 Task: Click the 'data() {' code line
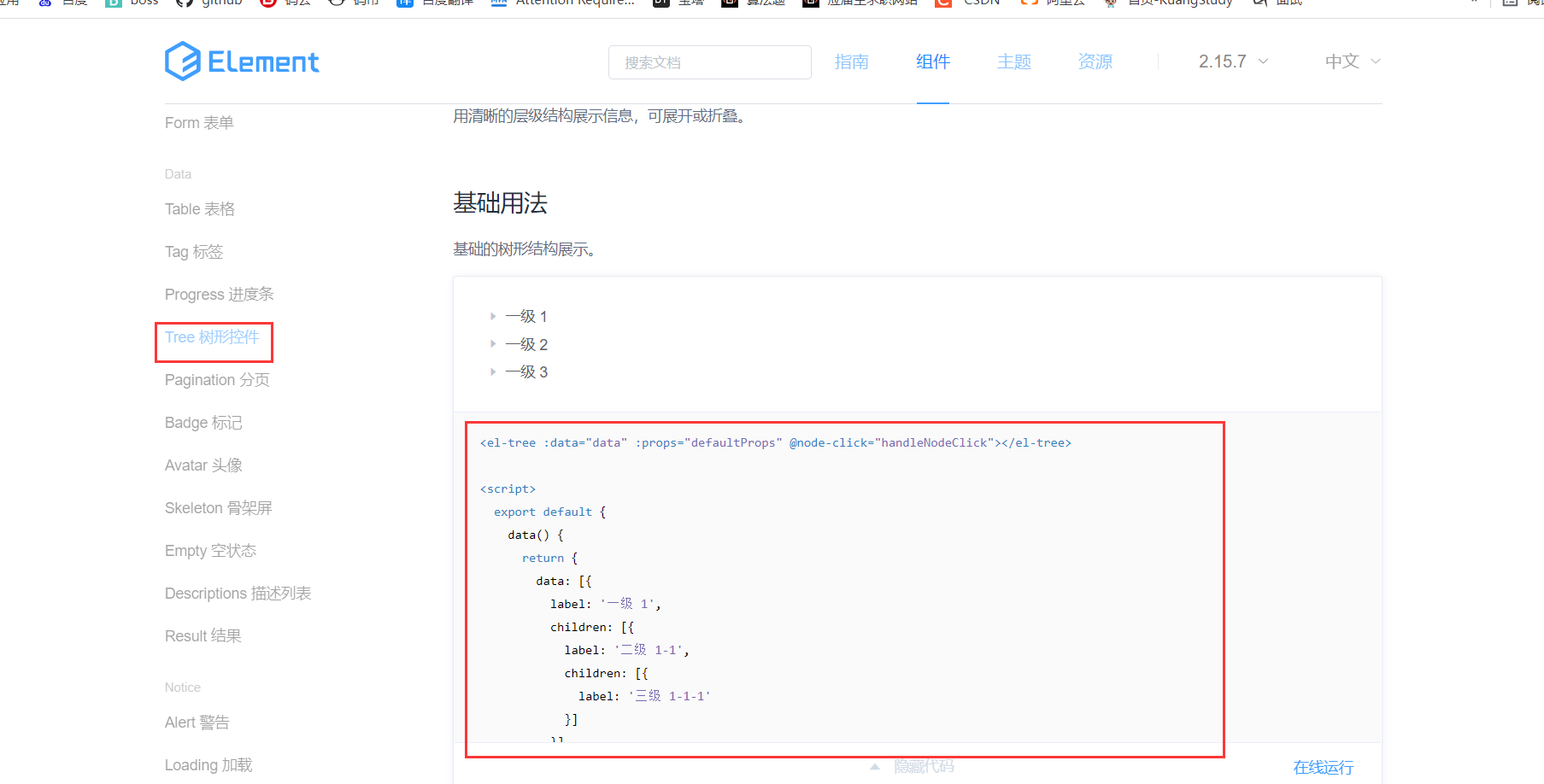(x=536, y=535)
